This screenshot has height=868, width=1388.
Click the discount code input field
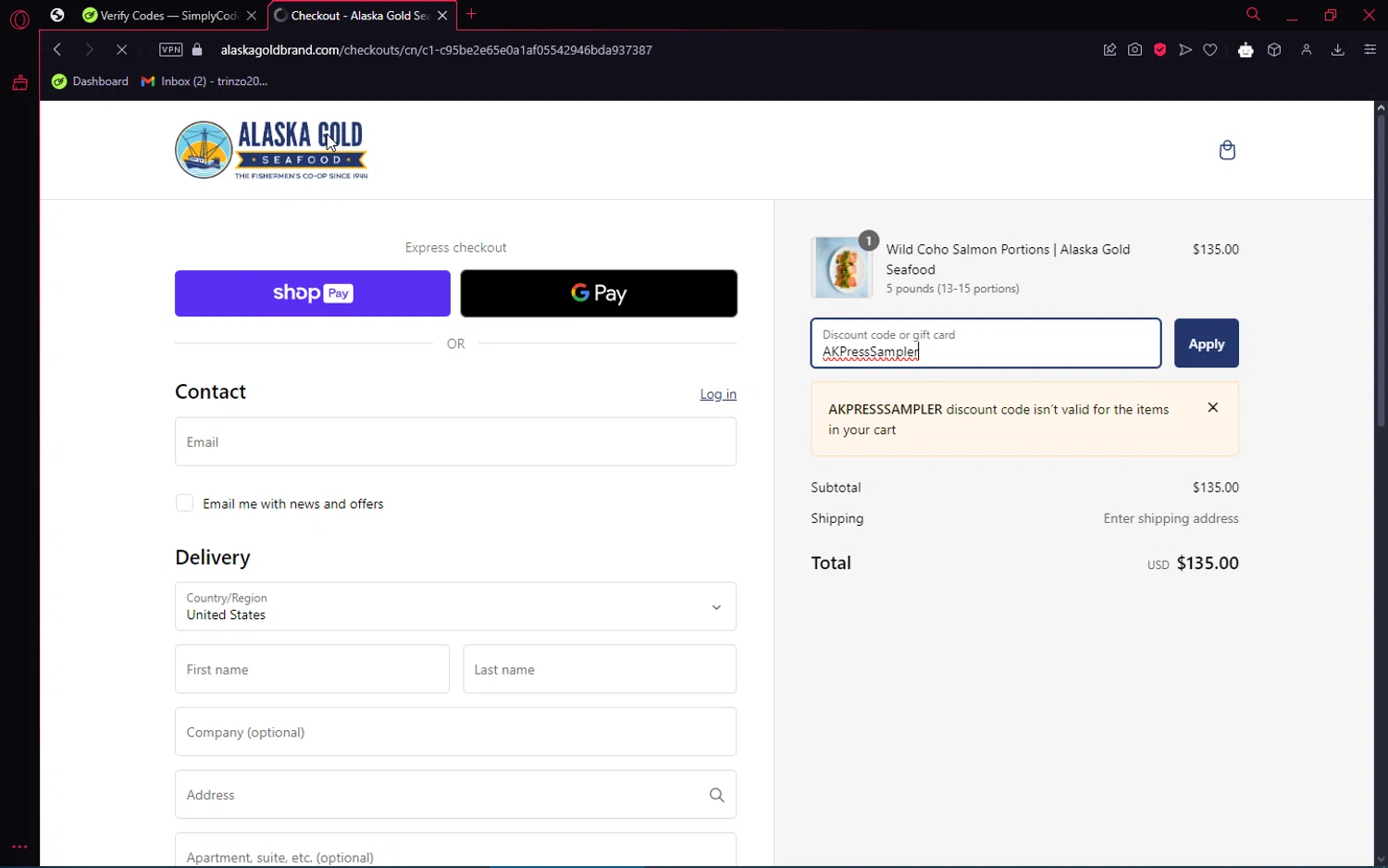click(985, 343)
